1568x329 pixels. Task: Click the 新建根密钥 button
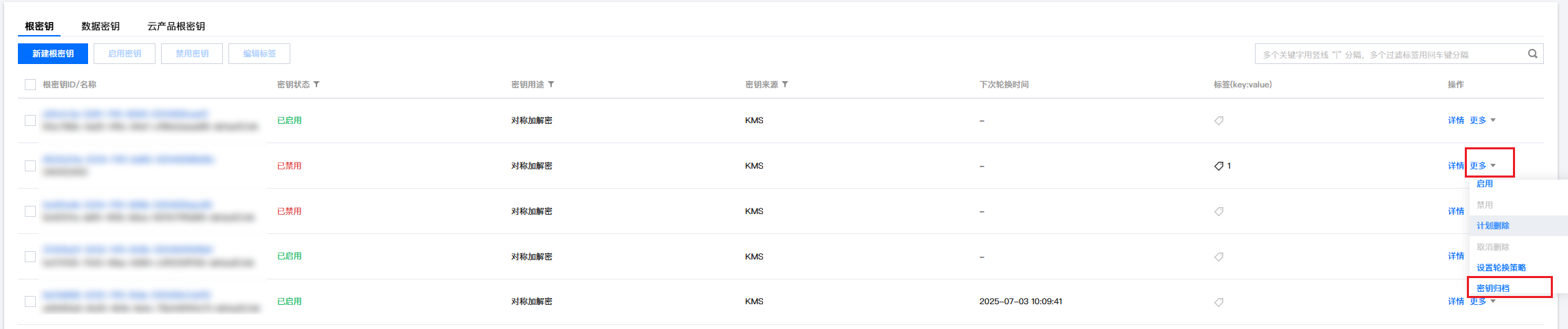(53, 54)
